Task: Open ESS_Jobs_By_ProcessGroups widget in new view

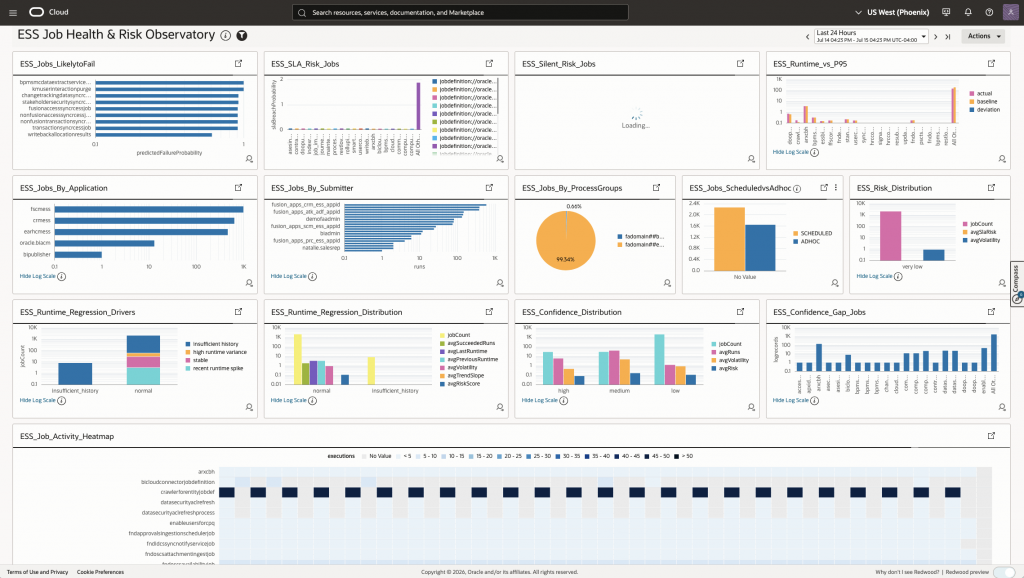Action: (x=656, y=187)
